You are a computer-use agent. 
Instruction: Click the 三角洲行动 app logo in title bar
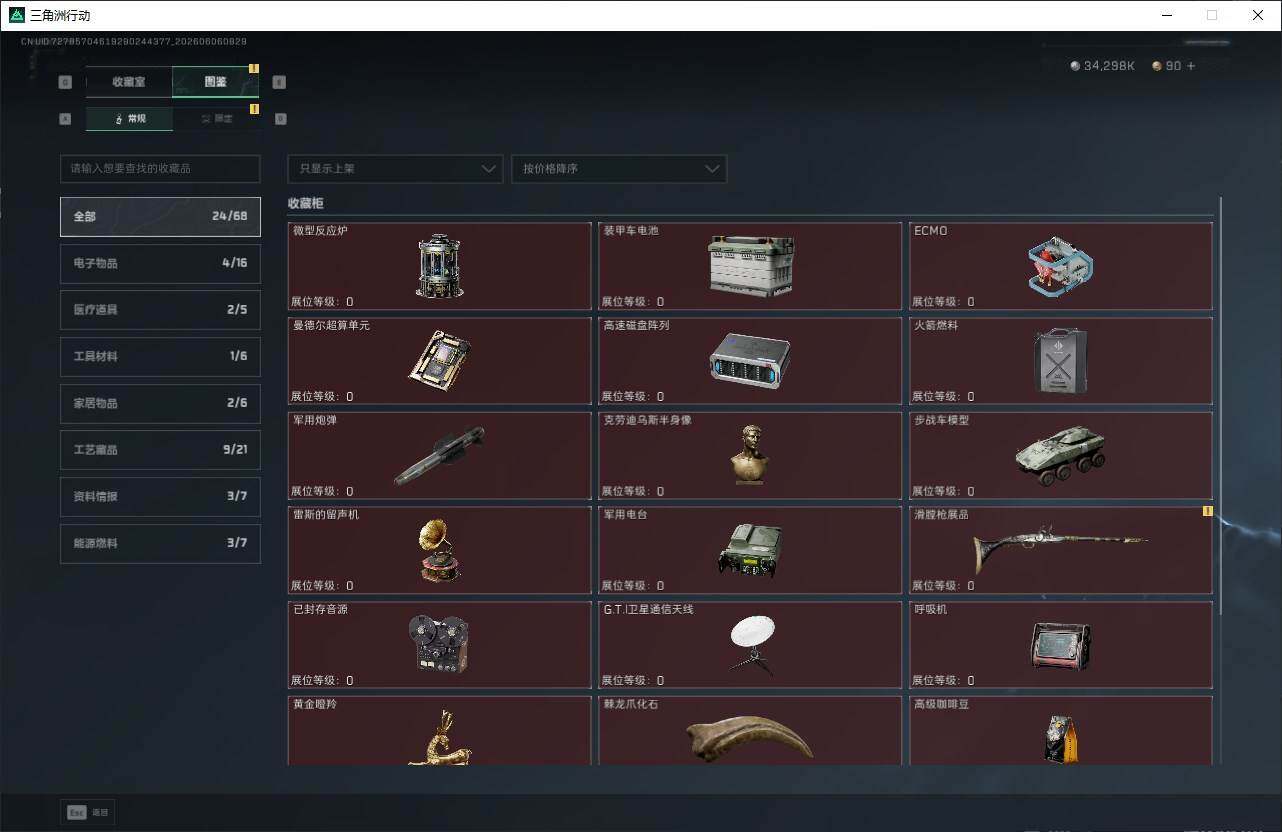click(x=17, y=15)
